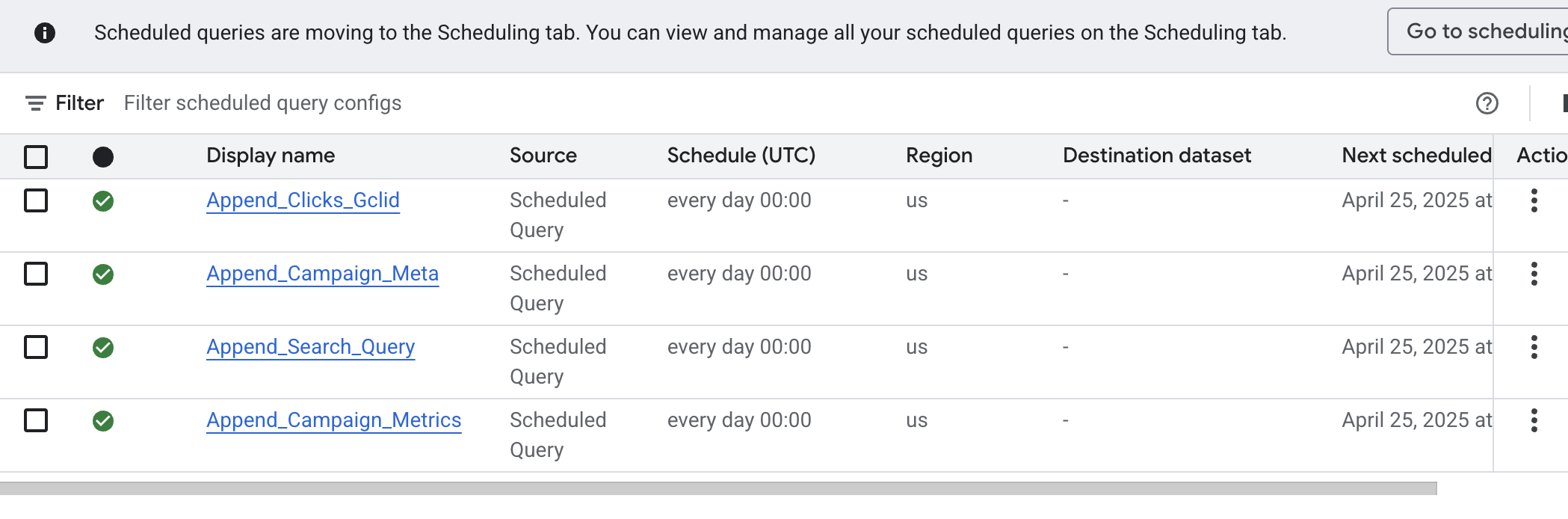This screenshot has height=519, width=1568.
Task: Open the help question mark icon
Action: coord(1487,103)
